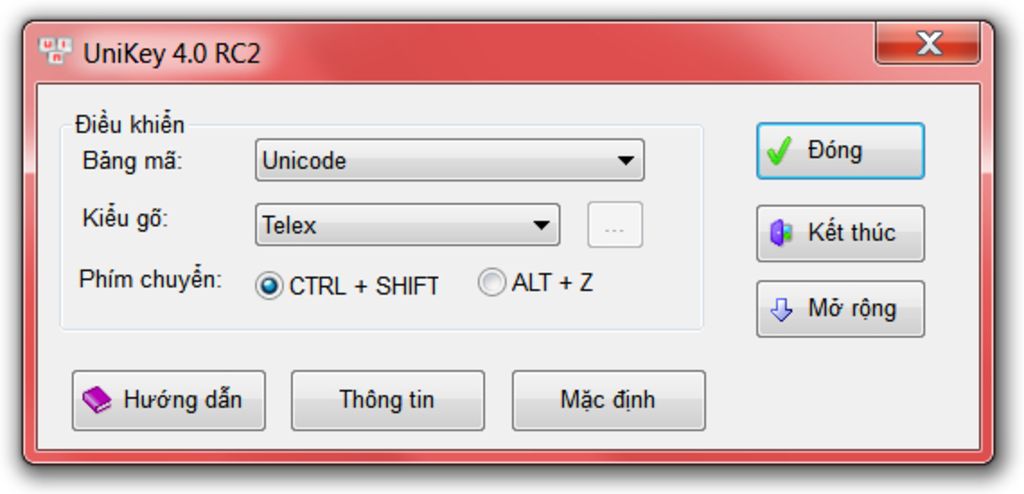
Task: Click the UniKey app icon in title bar
Action: click(54, 51)
